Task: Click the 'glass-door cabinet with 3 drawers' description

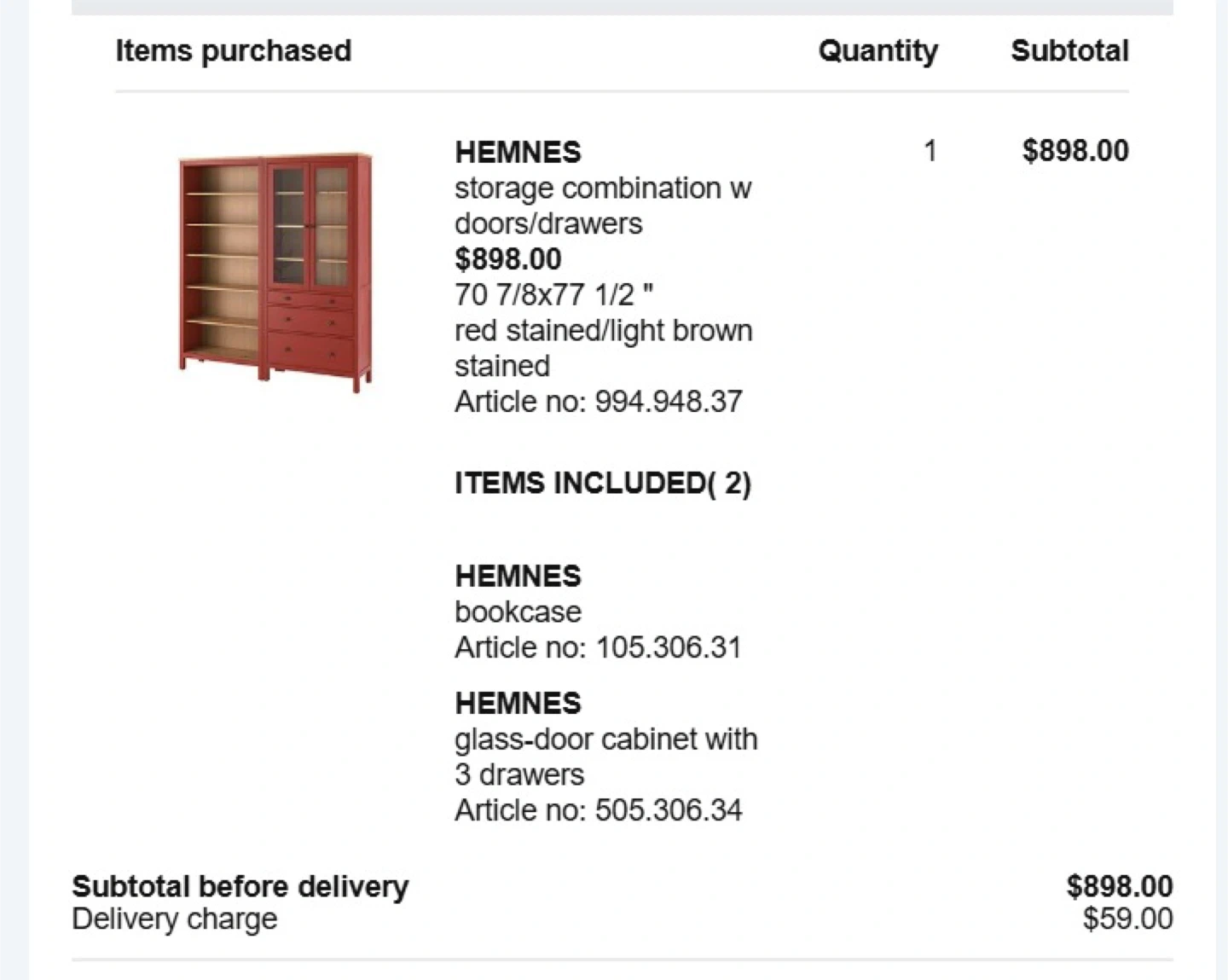Action: (x=605, y=757)
